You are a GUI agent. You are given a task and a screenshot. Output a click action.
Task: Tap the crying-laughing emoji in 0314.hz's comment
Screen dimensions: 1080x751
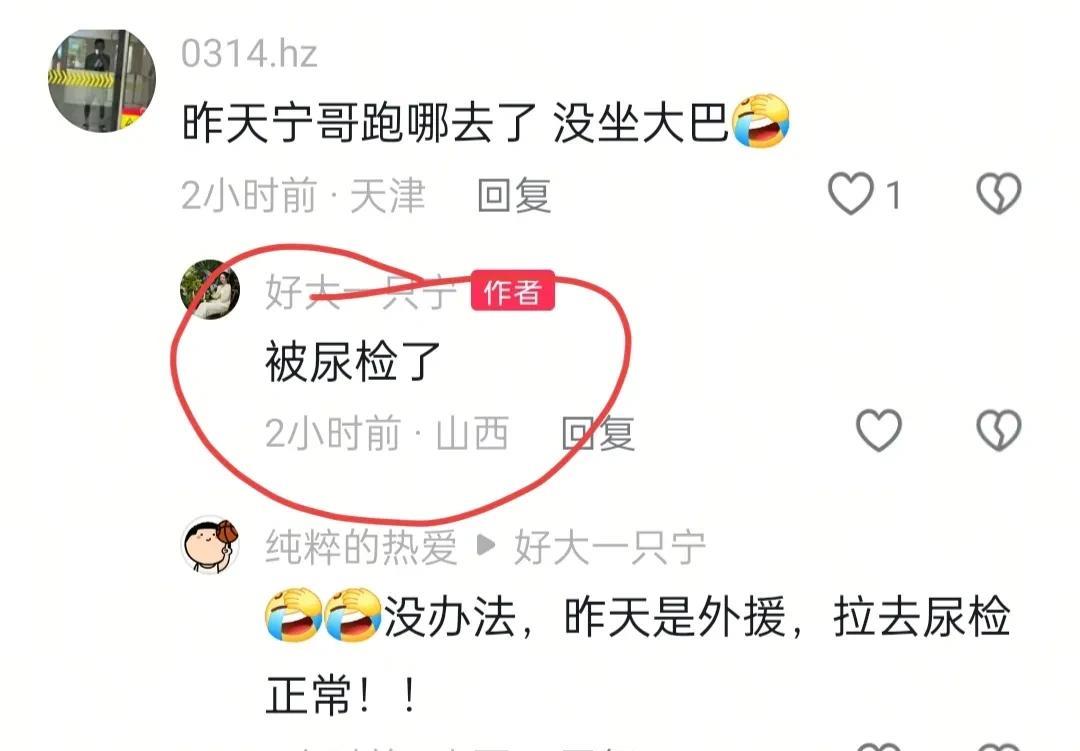tap(760, 121)
